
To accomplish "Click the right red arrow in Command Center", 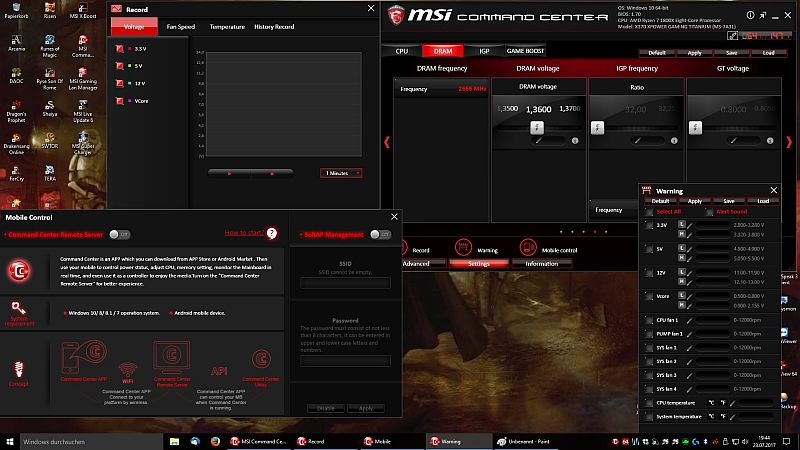I will (789, 142).
